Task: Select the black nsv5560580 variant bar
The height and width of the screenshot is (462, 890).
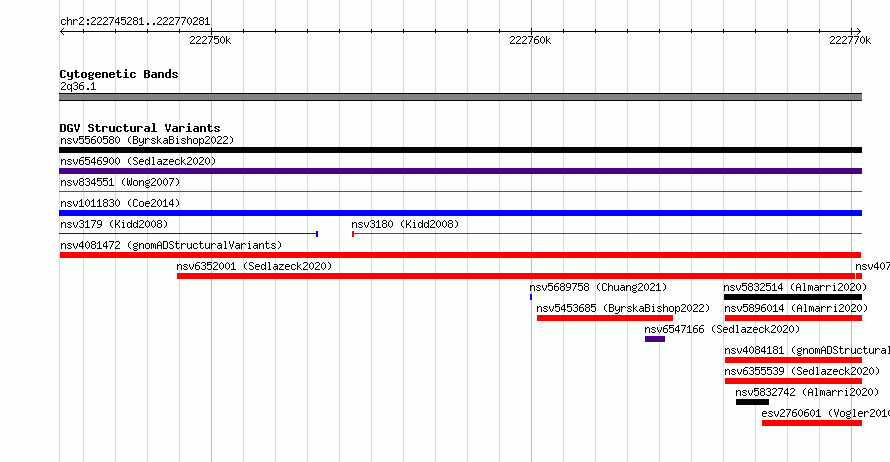Action: (x=460, y=150)
